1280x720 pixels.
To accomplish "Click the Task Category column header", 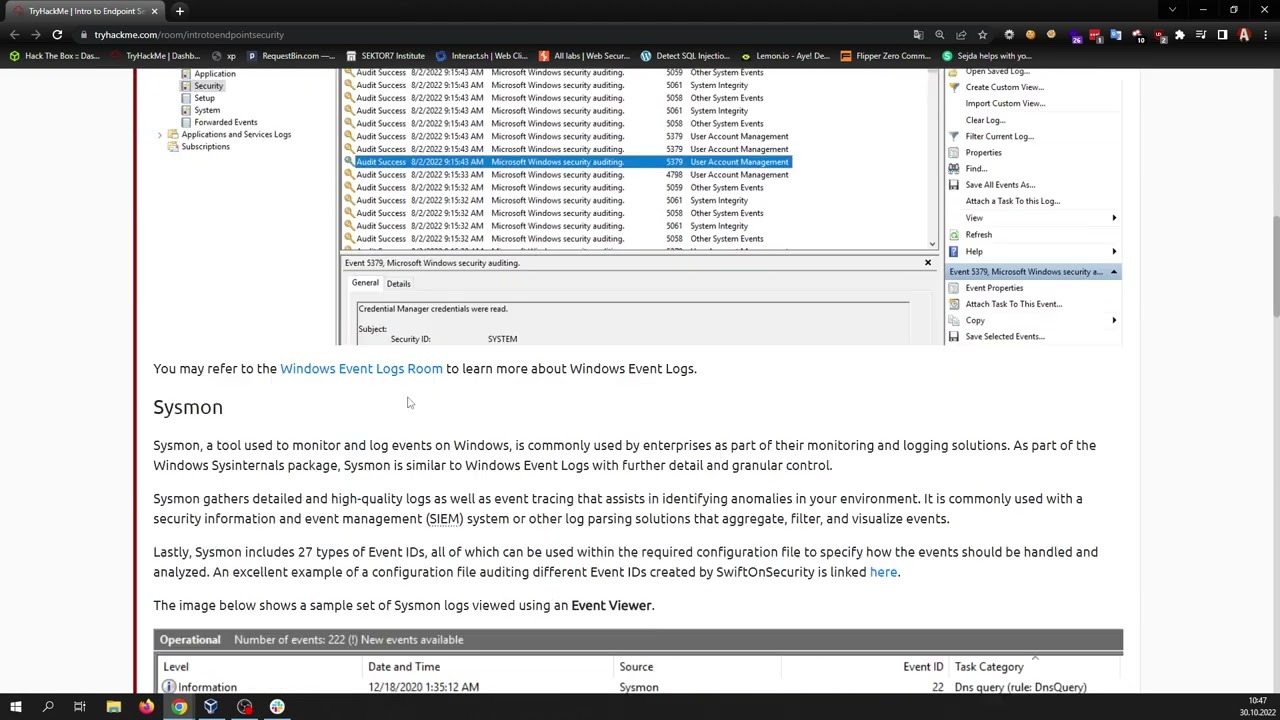I will click(989, 667).
